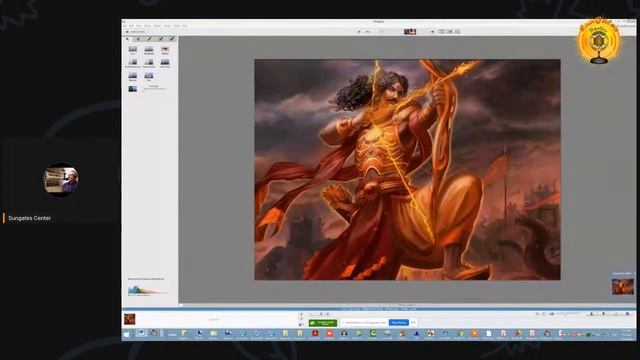Select the Retouch tool
The width and height of the screenshot is (640, 360).
(133, 76)
